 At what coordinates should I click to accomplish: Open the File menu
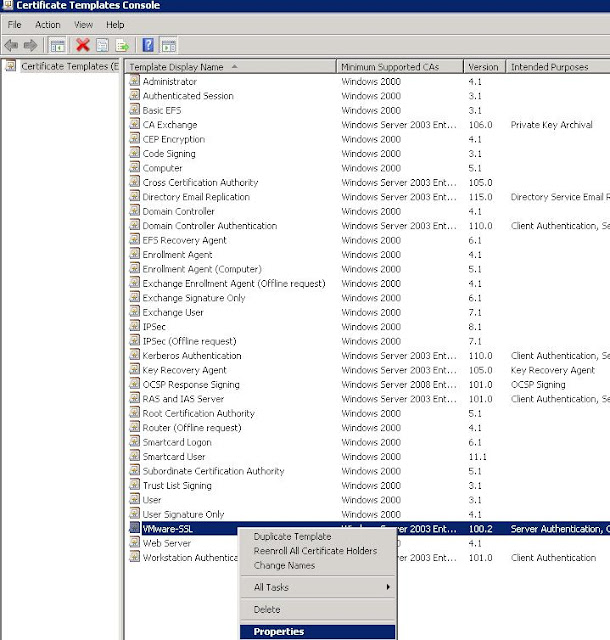[14, 25]
